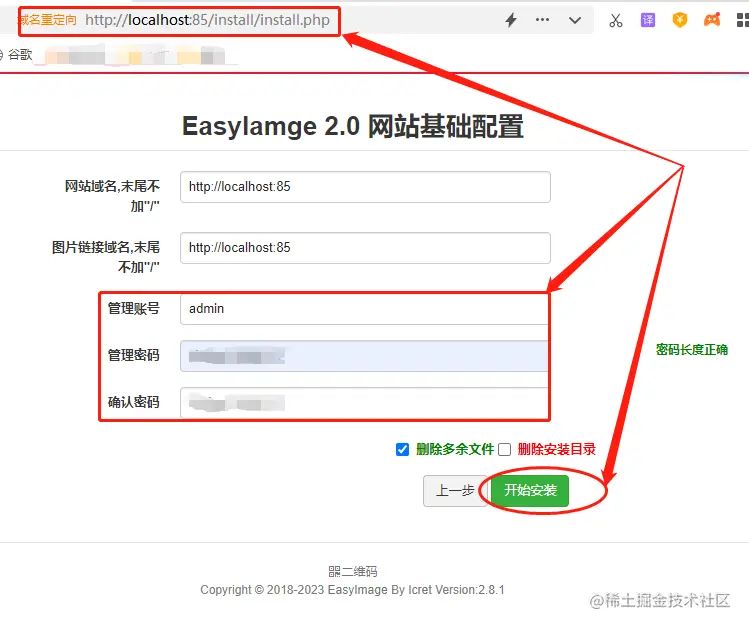The height and width of the screenshot is (628, 749).
Task: Focus the 图片链接域名 image domain field
Action: point(365,248)
